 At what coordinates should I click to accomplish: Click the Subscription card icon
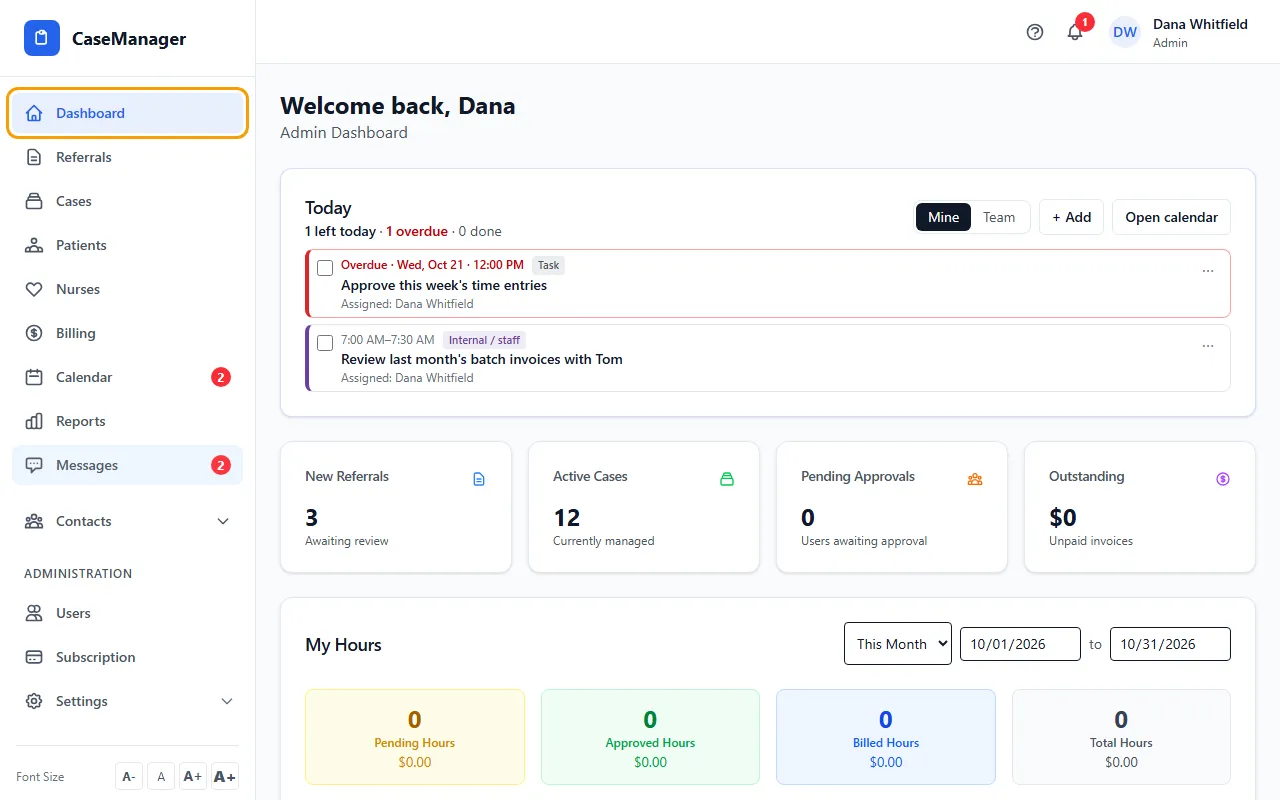point(34,657)
